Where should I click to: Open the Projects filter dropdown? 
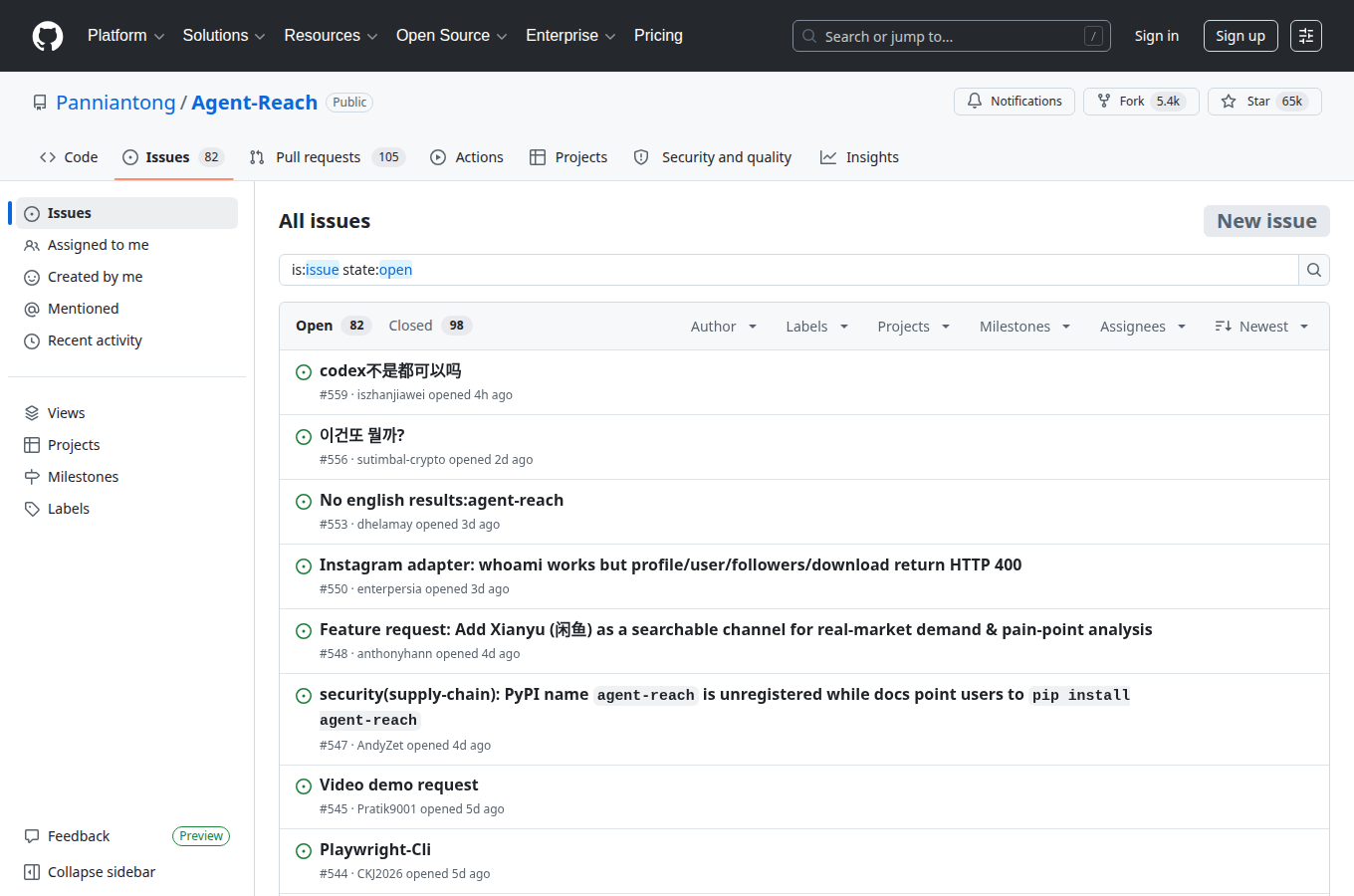pos(914,327)
